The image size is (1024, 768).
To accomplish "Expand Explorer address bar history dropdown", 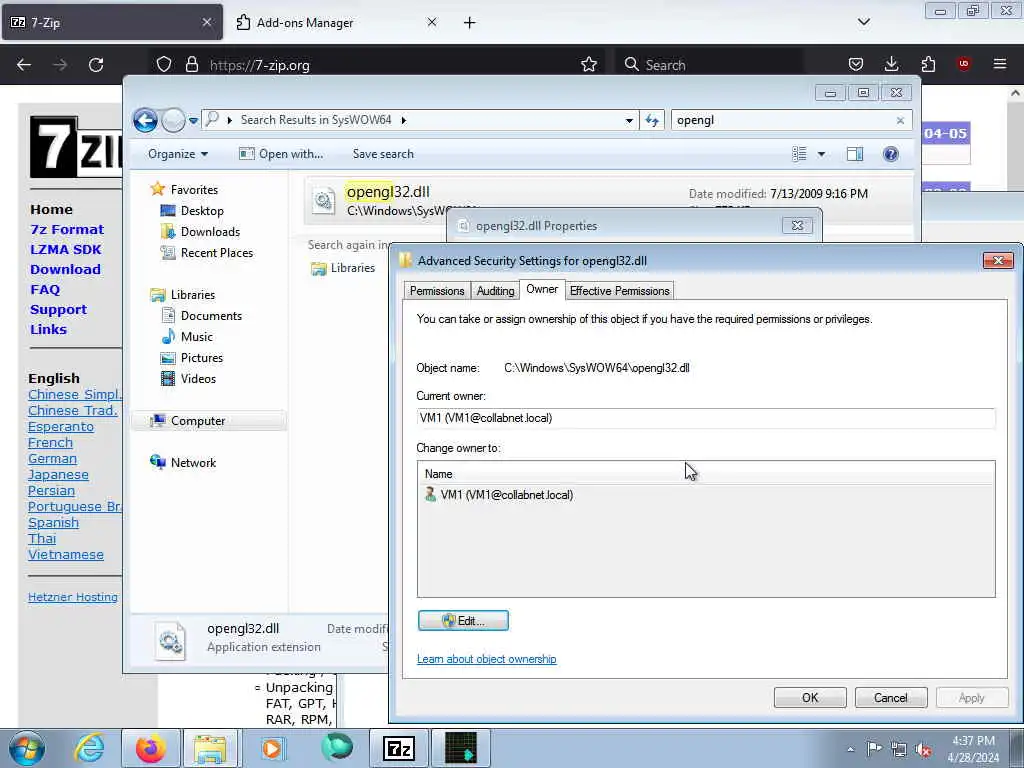I will tap(629, 120).
